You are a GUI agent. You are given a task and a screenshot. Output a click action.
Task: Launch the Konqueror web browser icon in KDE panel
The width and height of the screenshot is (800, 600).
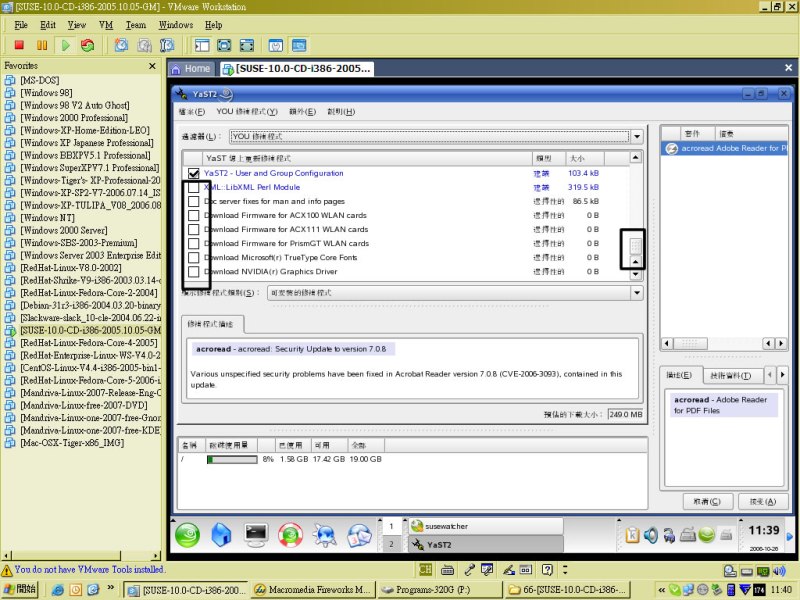[x=324, y=535]
